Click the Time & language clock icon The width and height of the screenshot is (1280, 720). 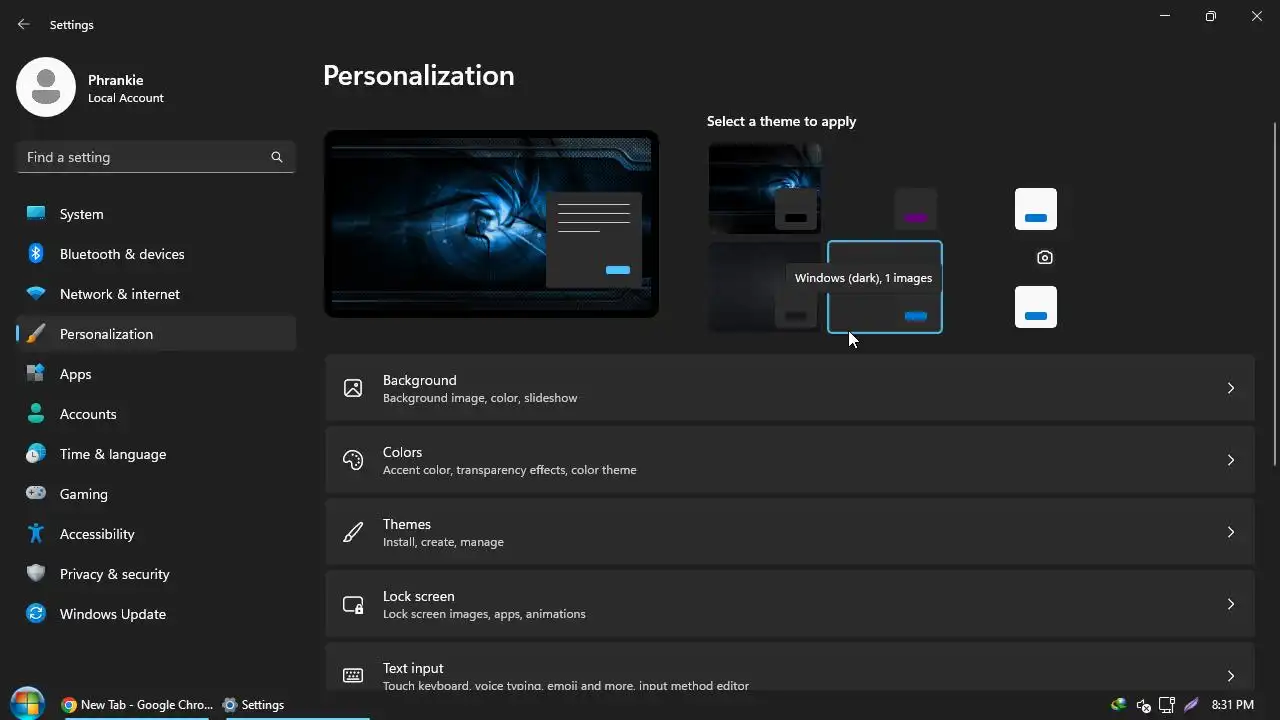tap(36, 454)
